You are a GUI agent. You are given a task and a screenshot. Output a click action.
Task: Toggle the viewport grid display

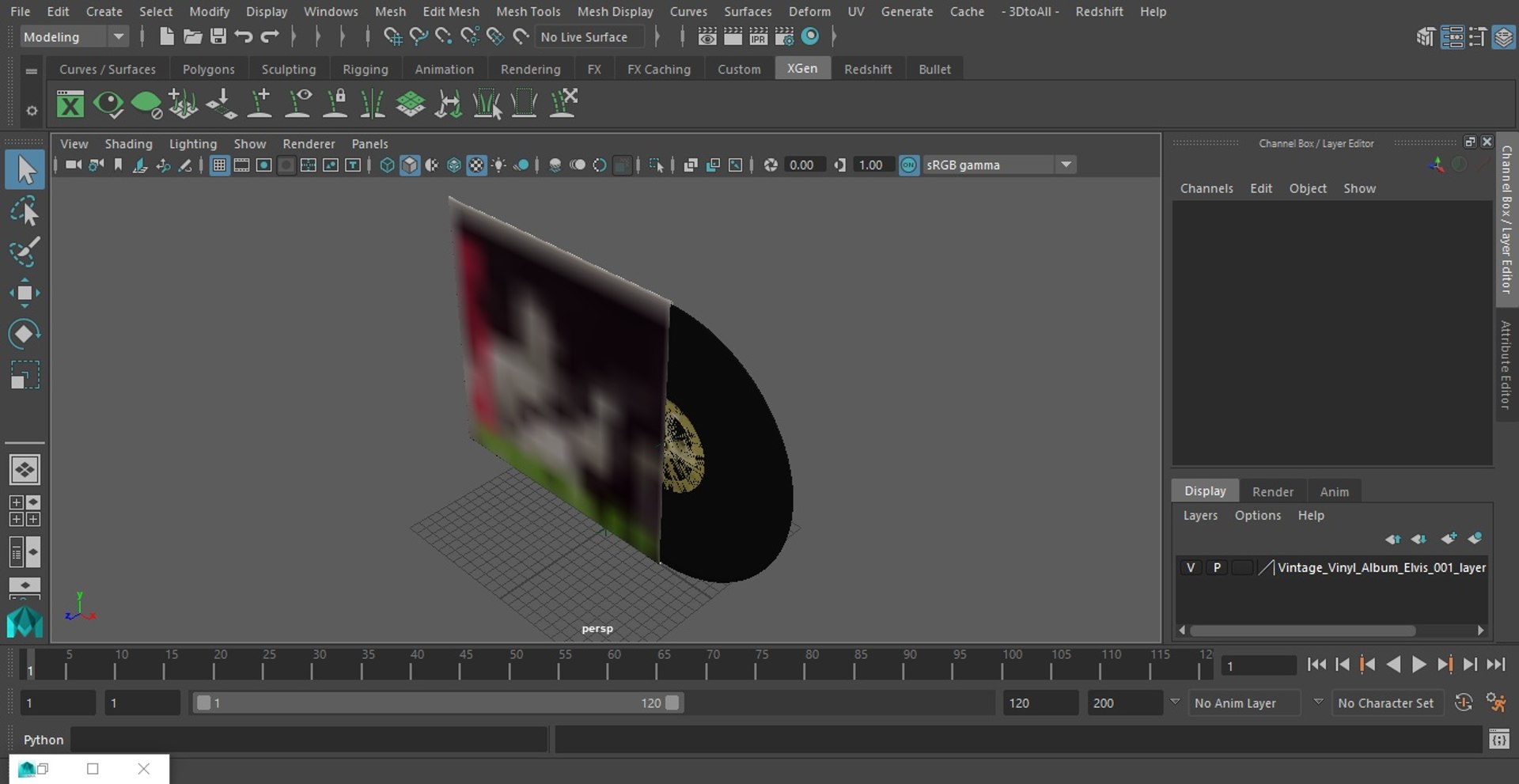point(219,165)
